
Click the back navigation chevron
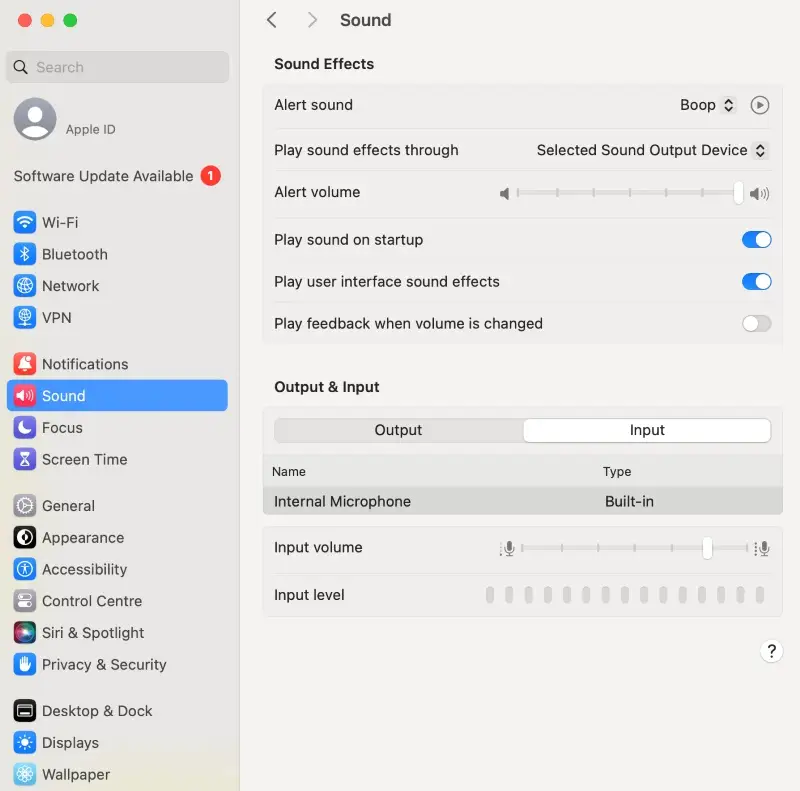272,19
